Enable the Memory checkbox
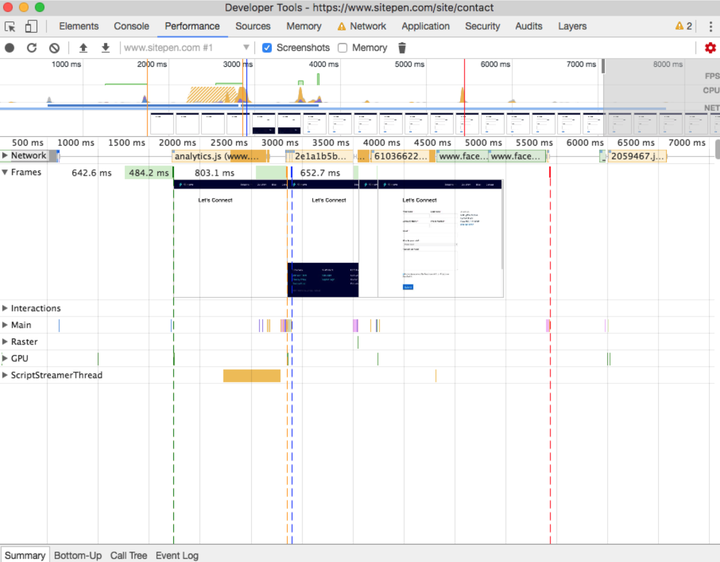 point(343,48)
